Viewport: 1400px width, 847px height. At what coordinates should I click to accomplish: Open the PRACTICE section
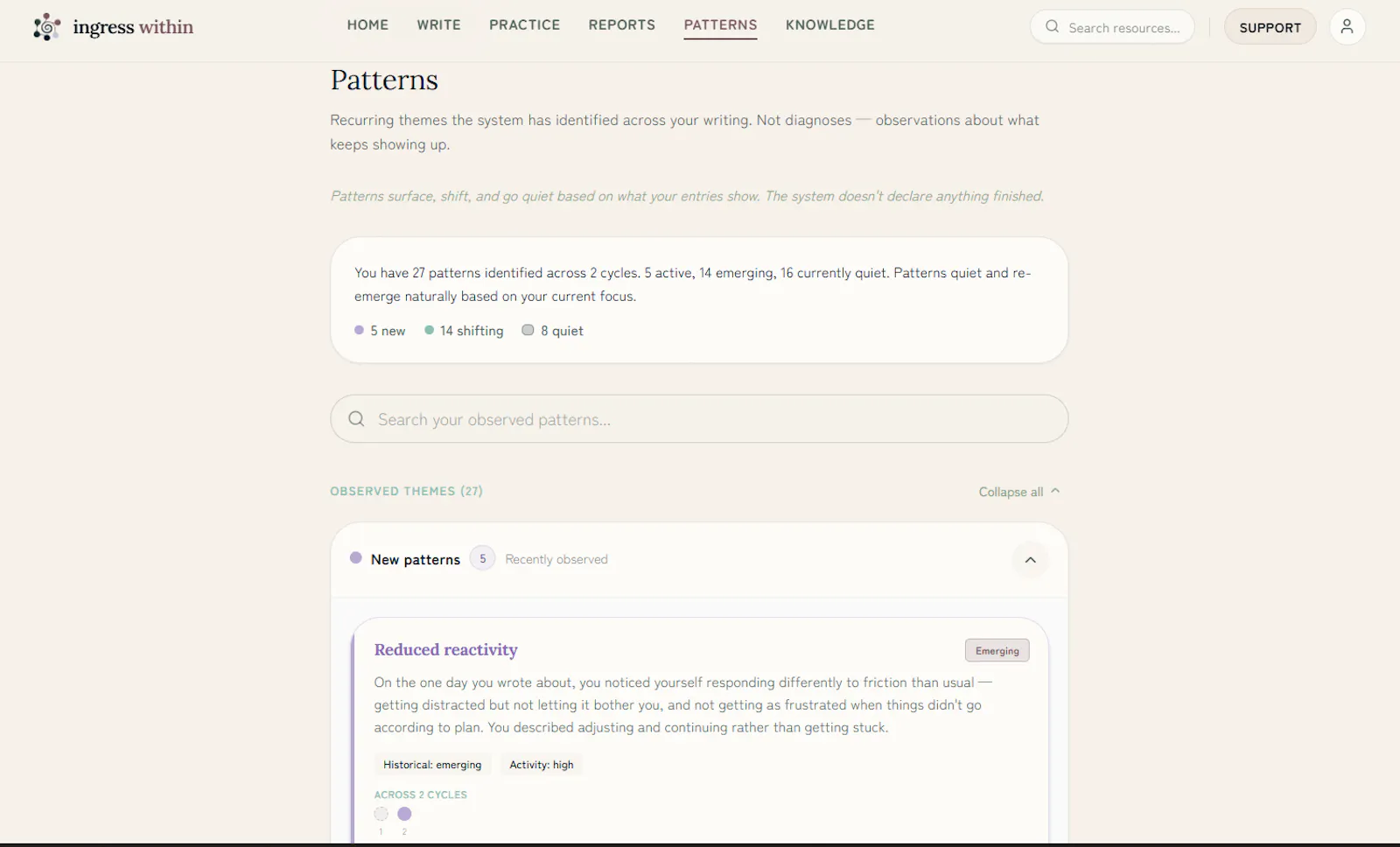tap(524, 25)
